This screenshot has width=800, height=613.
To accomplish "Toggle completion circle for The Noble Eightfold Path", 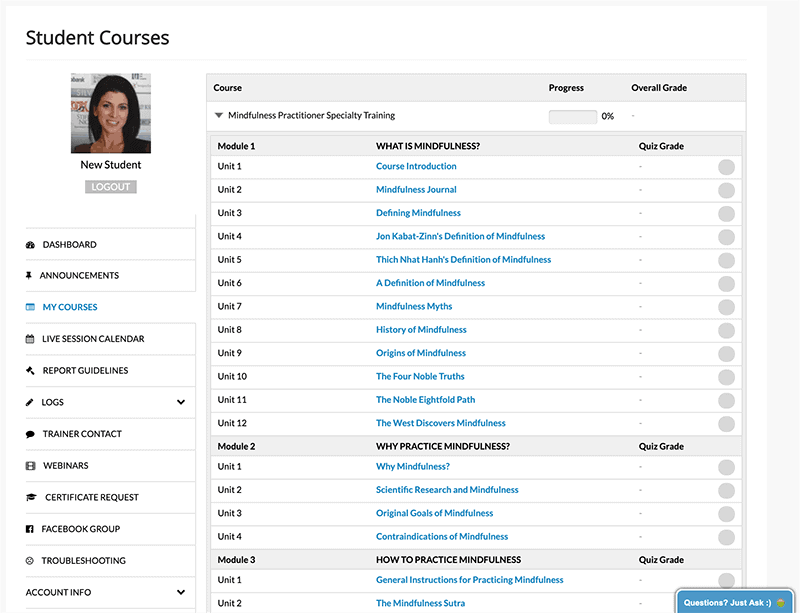I will [x=726, y=400].
